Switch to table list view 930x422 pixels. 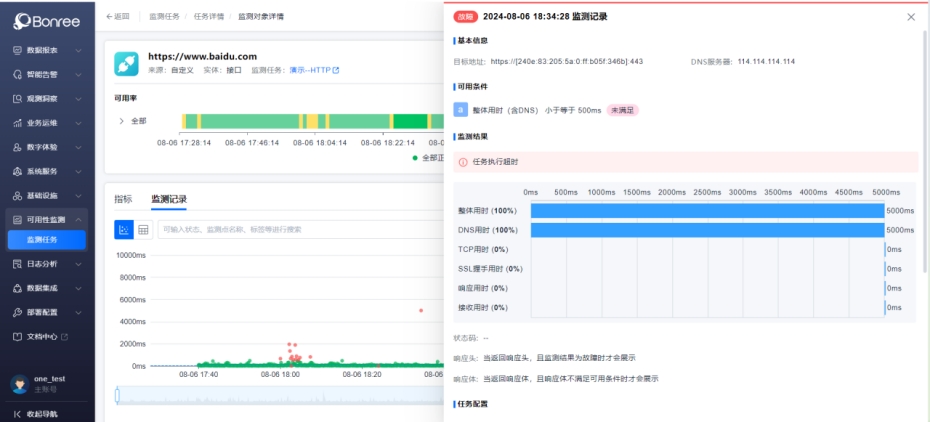143,230
